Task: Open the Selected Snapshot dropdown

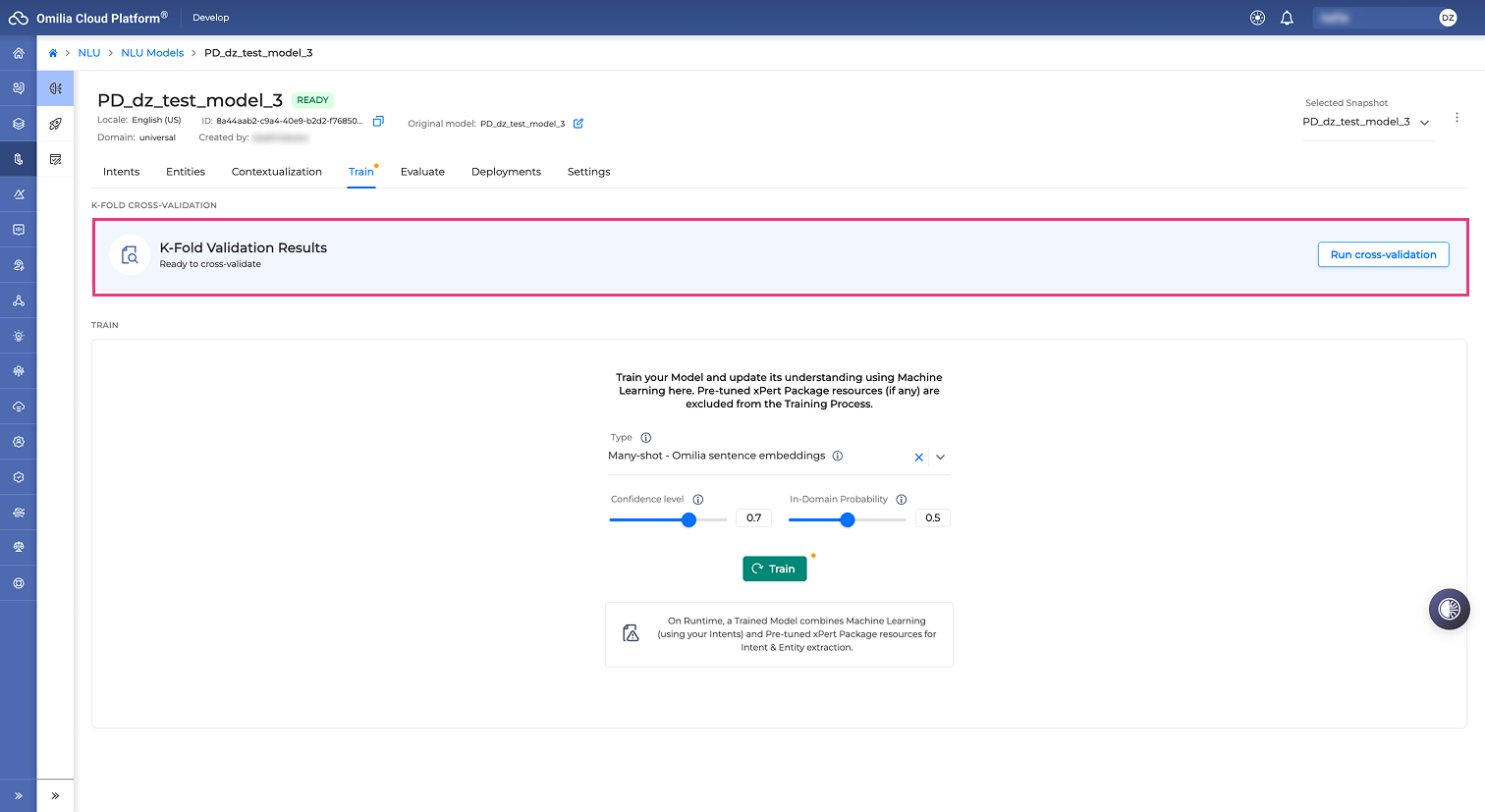Action: click(1368, 122)
